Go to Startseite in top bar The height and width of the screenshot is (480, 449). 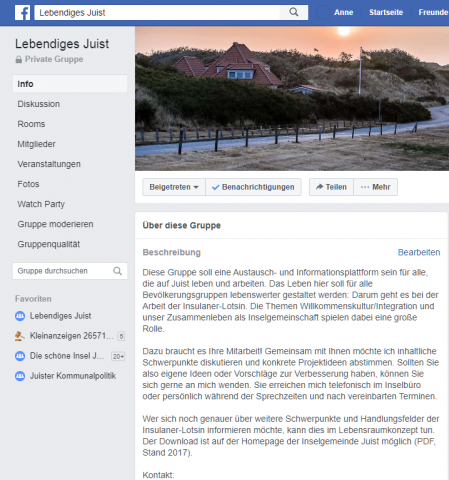coord(386,12)
